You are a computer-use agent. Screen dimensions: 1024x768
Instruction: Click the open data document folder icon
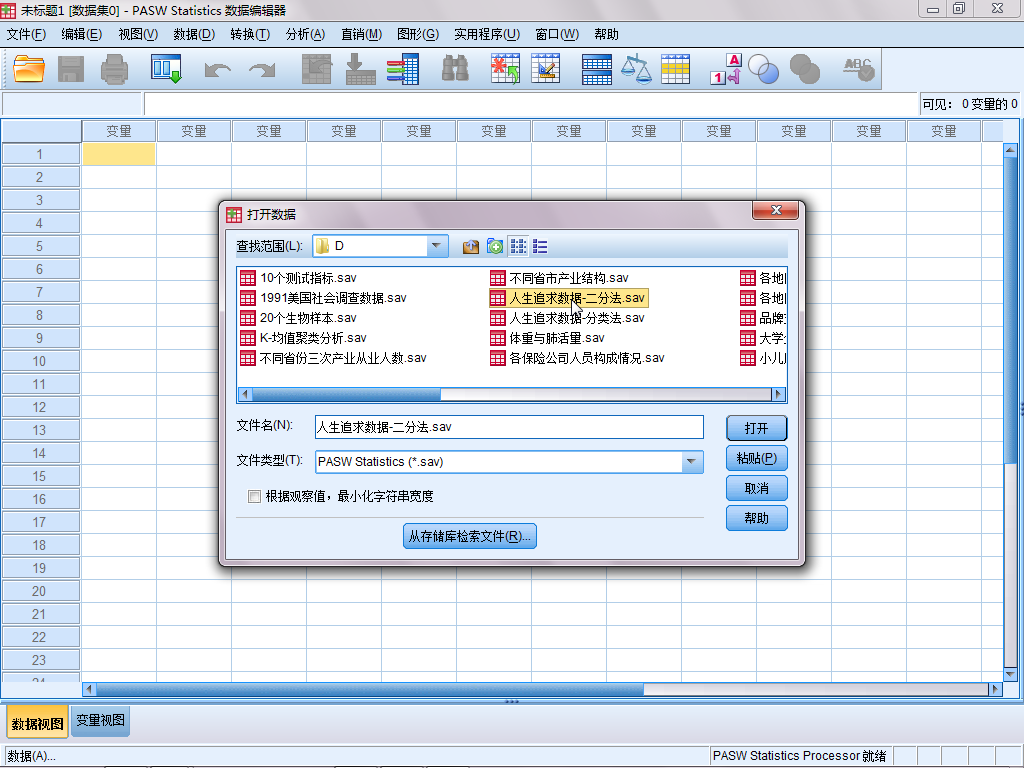(x=29, y=69)
